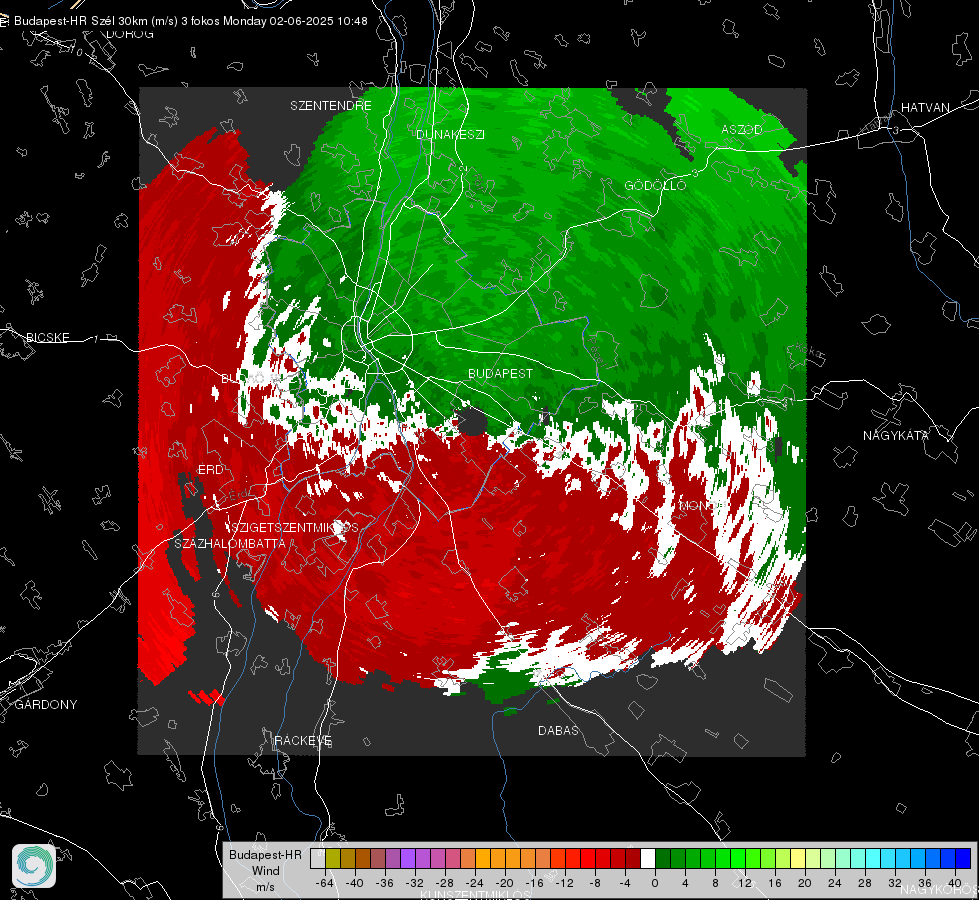
Task: Click the swirl weather-service logo icon
Action: [34, 866]
